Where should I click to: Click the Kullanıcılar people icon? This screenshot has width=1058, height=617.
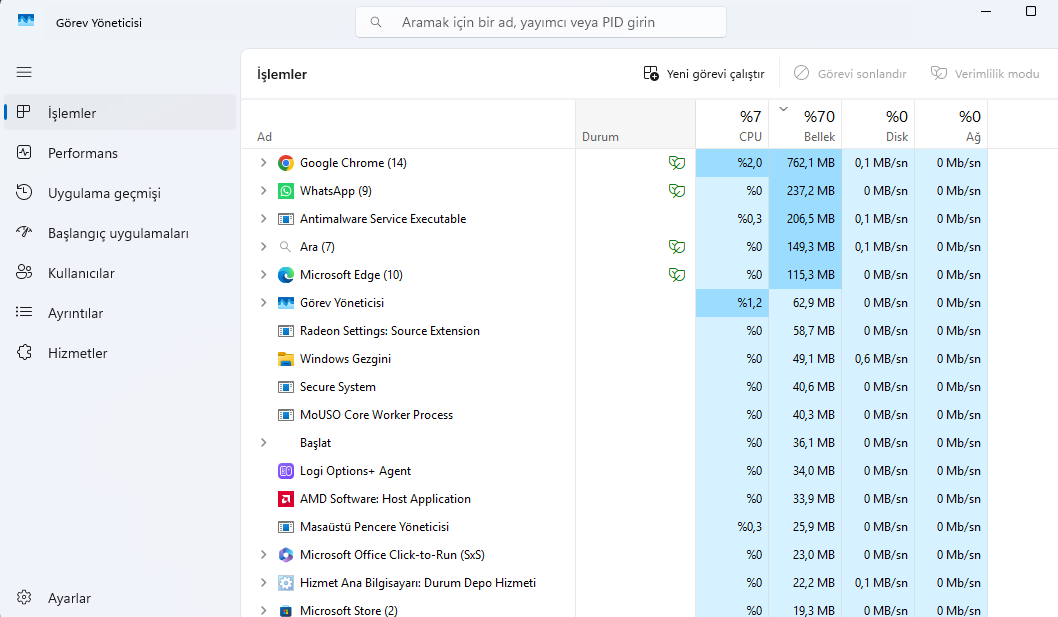[x=24, y=272]
